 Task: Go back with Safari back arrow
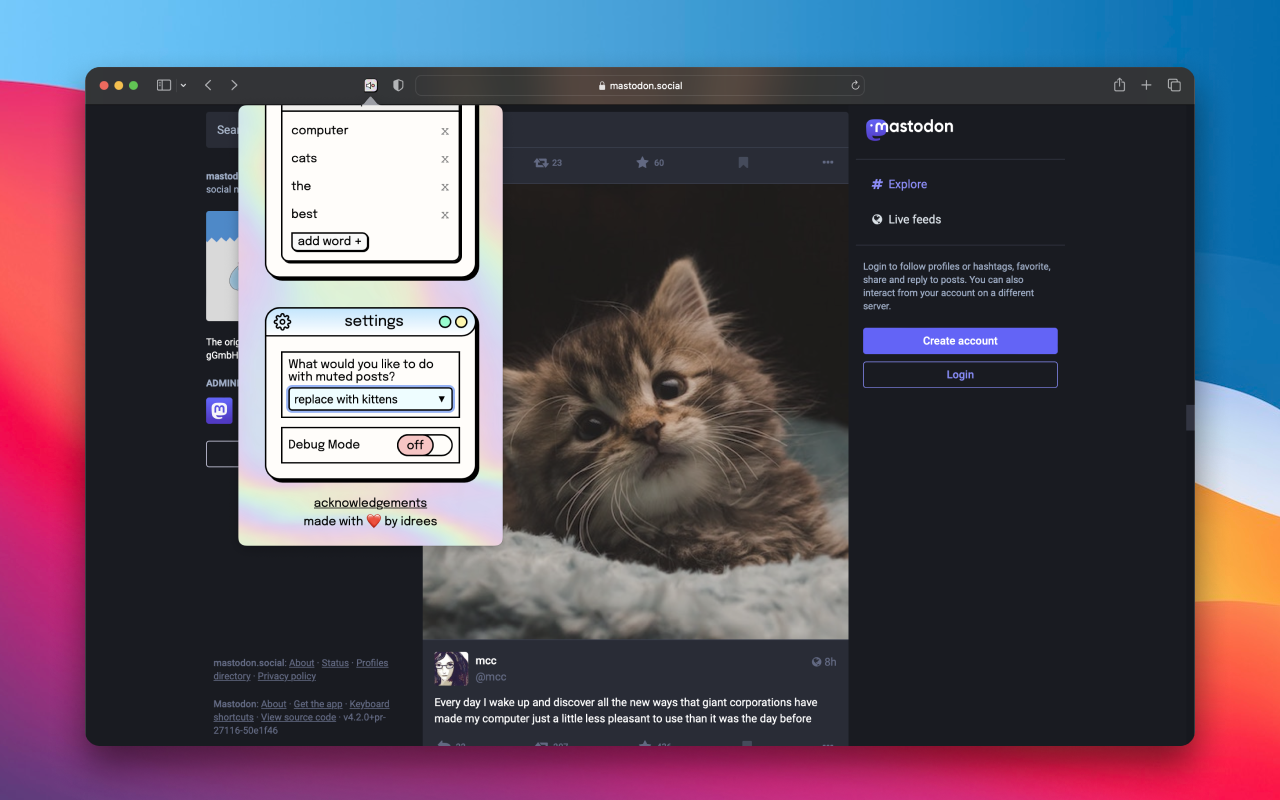point(208,86)
